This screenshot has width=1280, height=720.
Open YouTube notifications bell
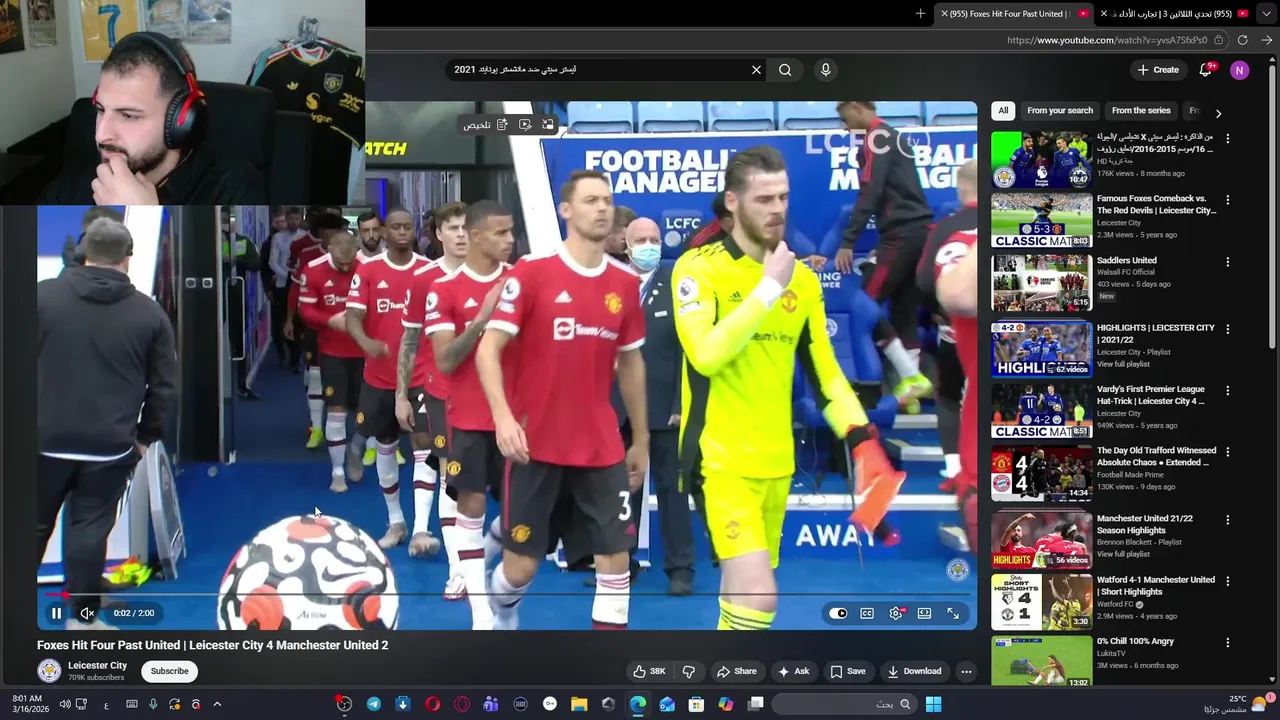1206,70
